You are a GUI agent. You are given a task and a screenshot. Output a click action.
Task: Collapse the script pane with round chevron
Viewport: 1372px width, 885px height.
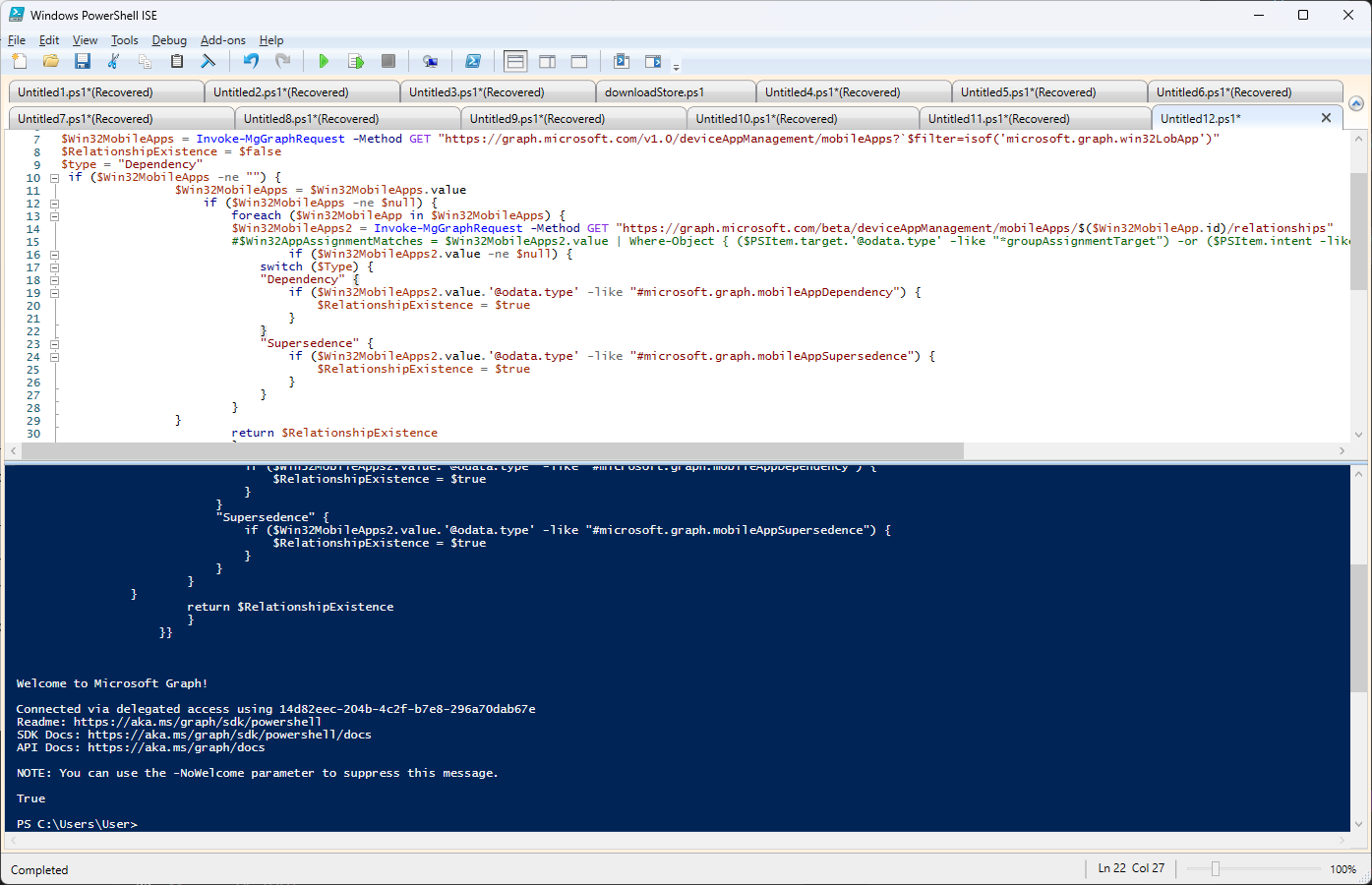click(1356, 103)
